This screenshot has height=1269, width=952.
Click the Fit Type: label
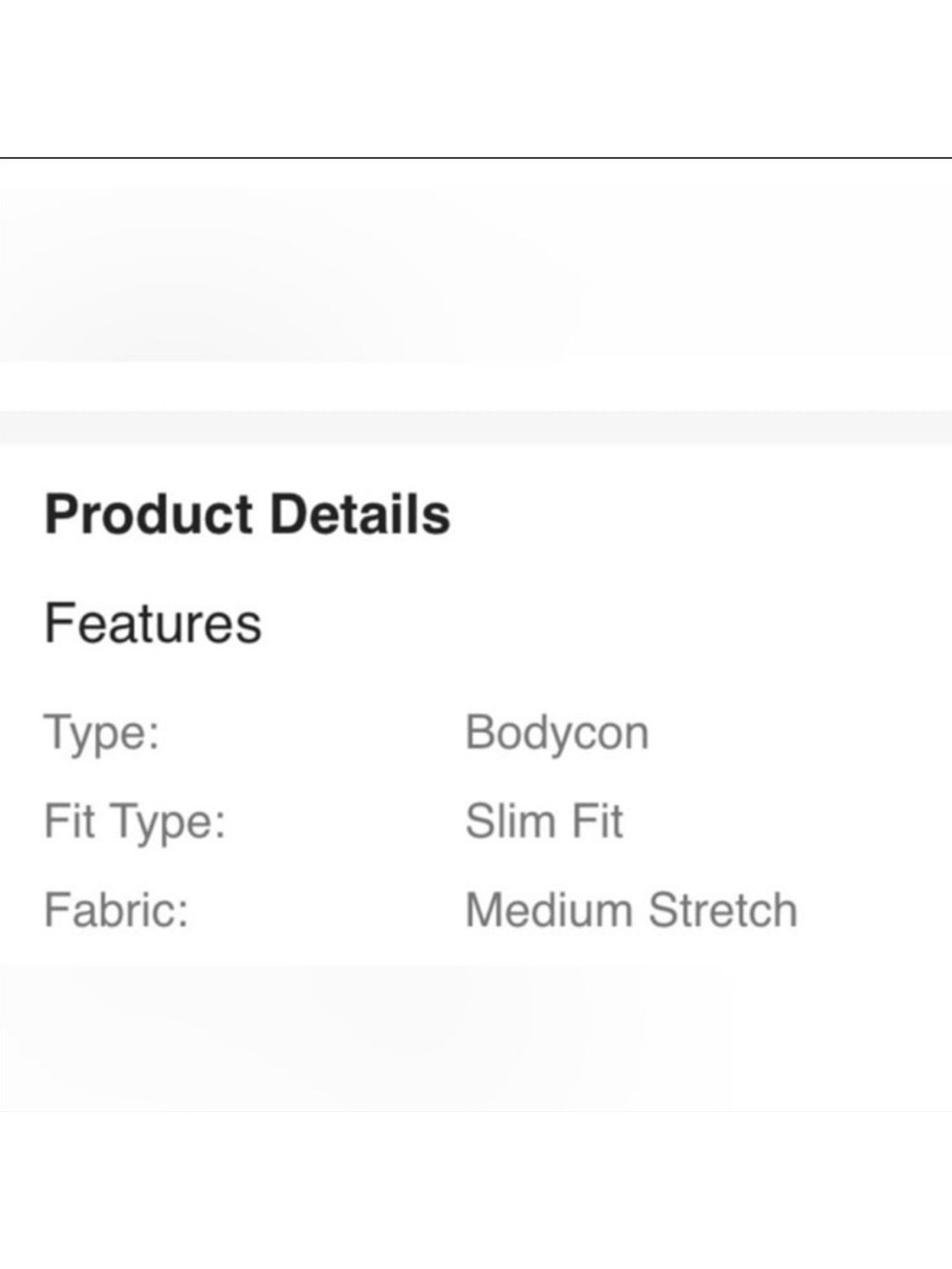[x=135, y=823]
